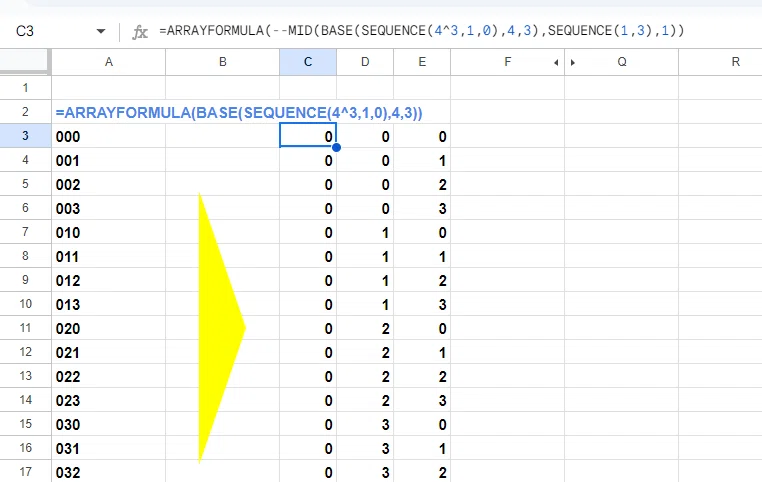Click the fx function icon
The height and width of the screenshot is (482, 762).
pos(140,32)
